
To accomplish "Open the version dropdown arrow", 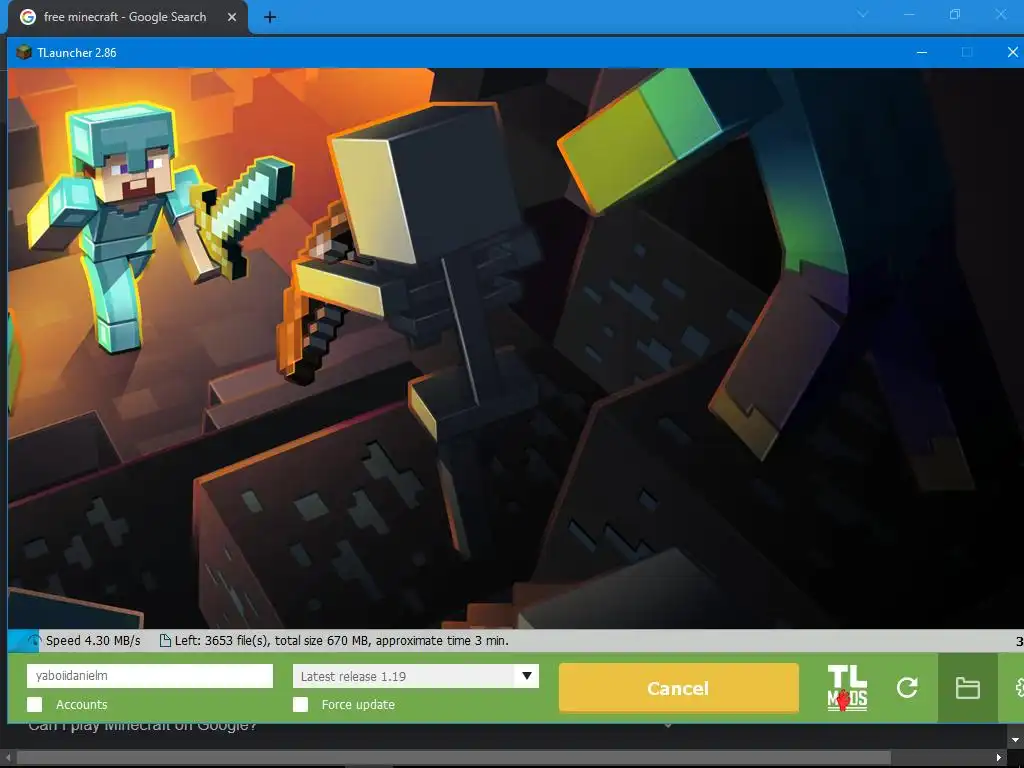I will pyautogui.click(x=526, y=676).
